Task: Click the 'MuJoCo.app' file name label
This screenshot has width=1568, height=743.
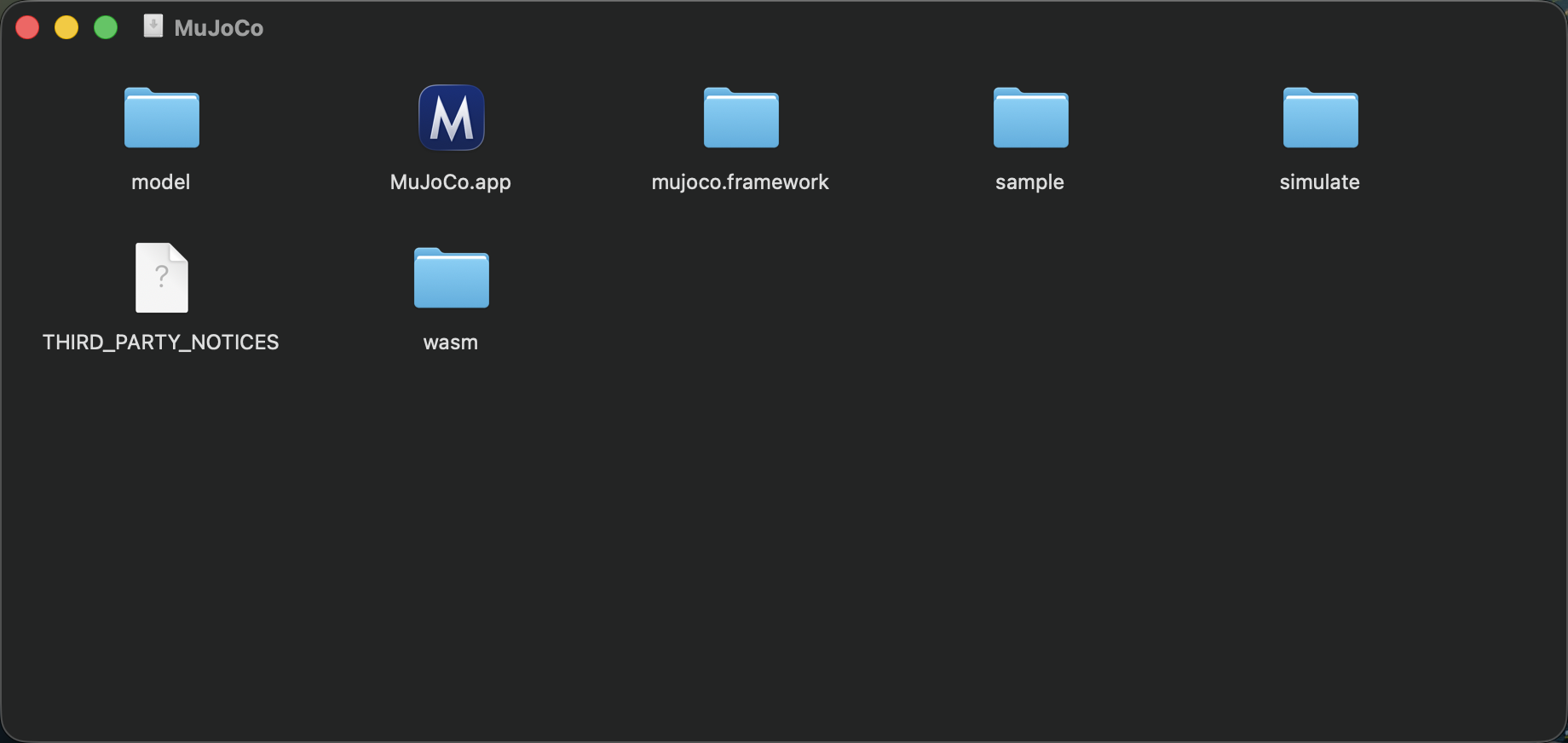Action: [x=450, y=182]
